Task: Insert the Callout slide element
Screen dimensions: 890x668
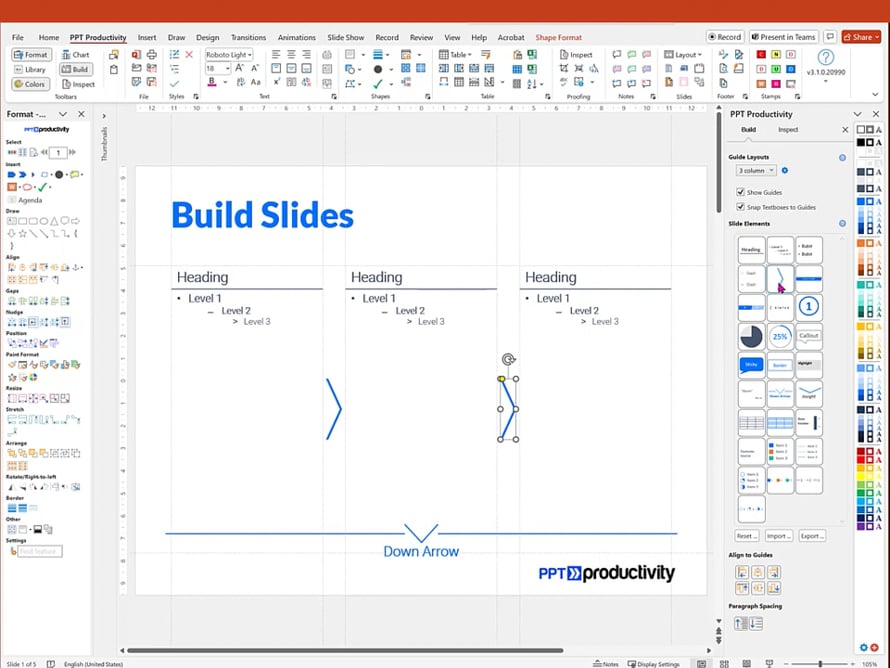Action: click(x=808, y=336)
